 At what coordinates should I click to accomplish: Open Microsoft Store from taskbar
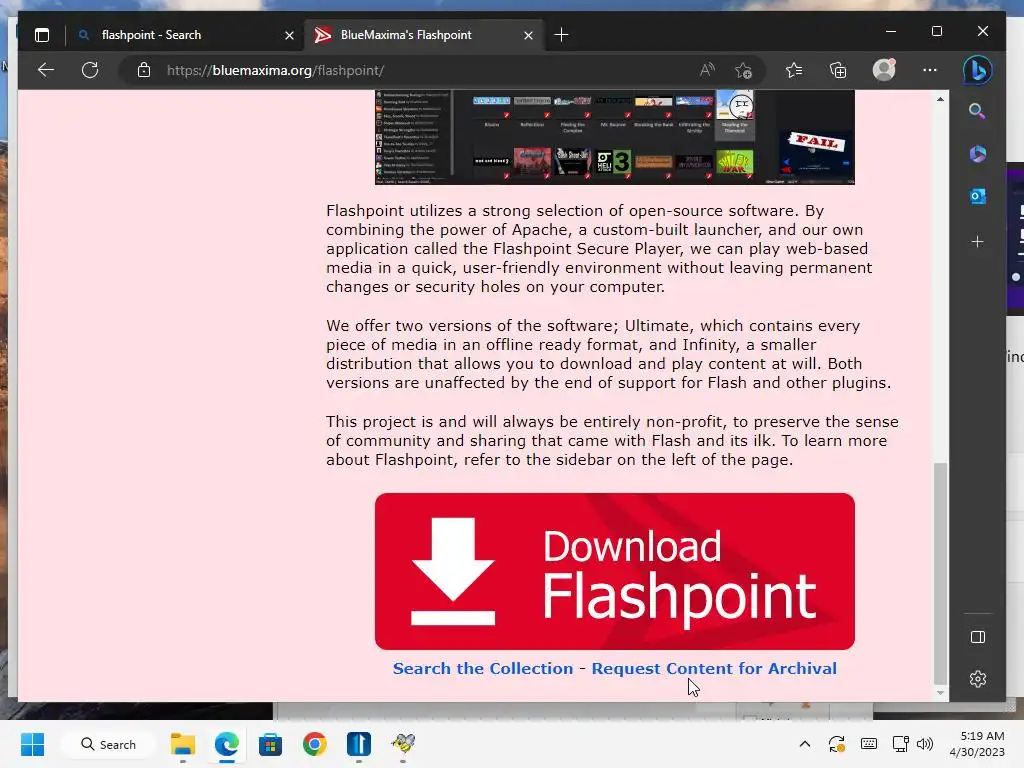(270, 744)
